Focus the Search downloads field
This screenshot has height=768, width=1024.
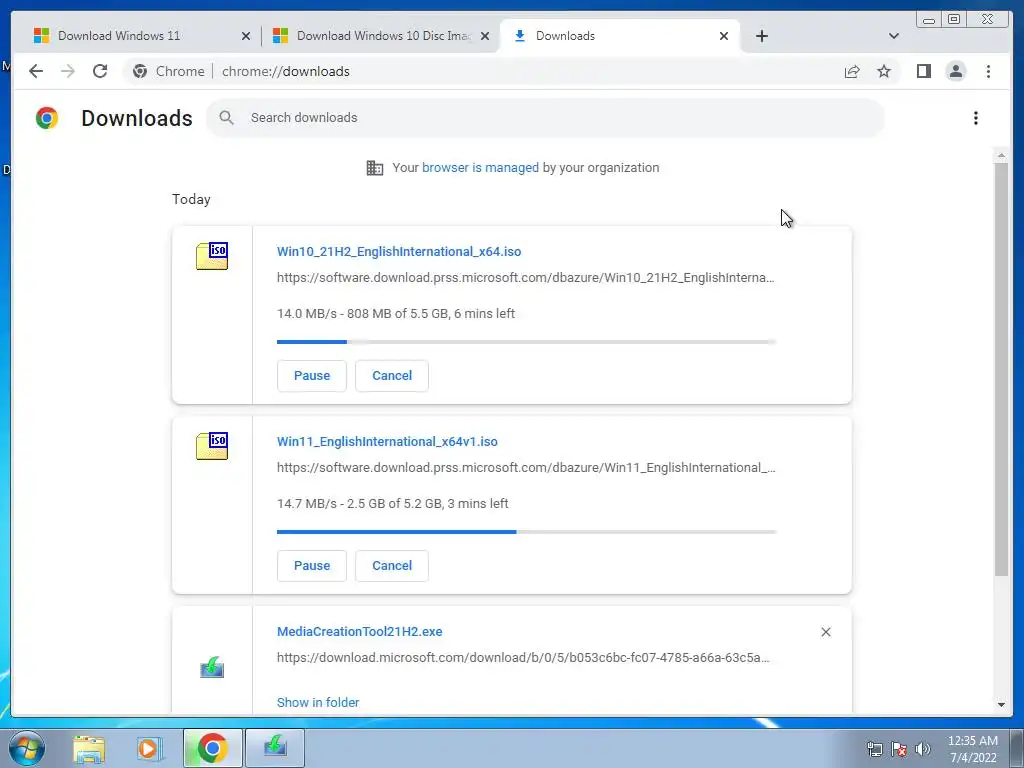point(545,118)
